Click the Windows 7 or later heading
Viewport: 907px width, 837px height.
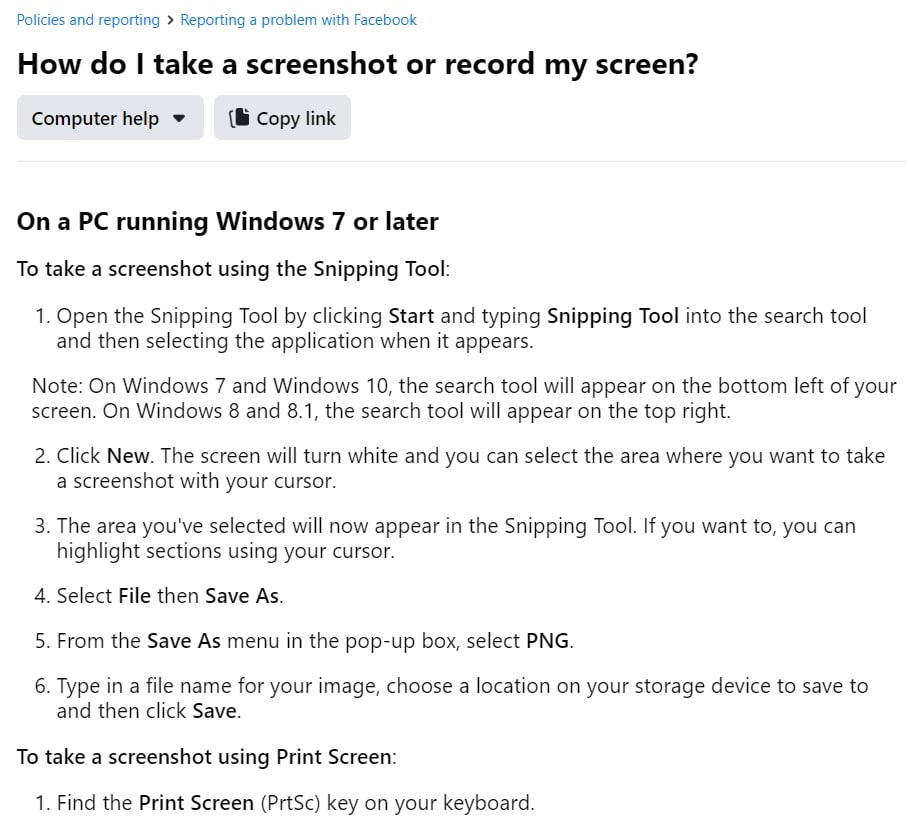click(227, 222)
